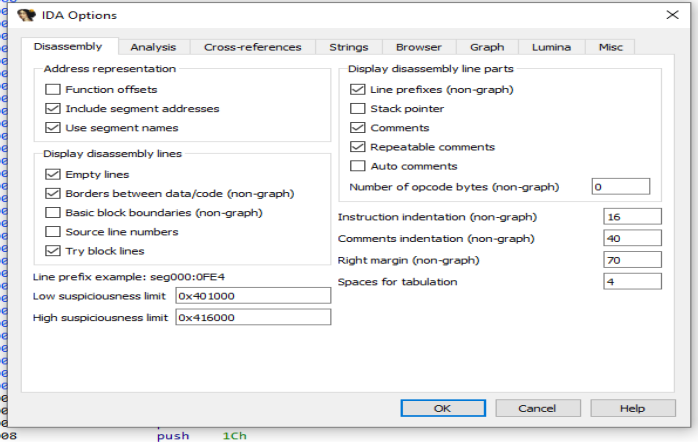Open the Graph tab
The height and width of the screenshot is (442, 698).
tap(487, 47)
